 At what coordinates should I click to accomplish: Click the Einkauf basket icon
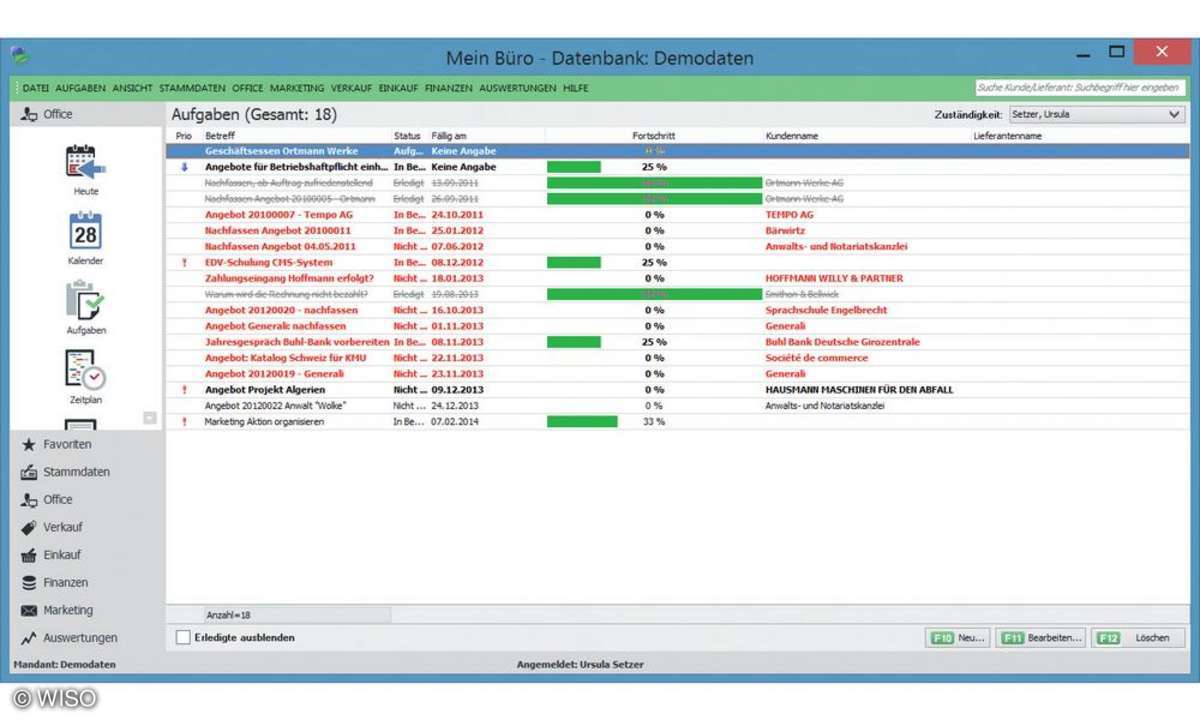(x=29, y=555)
